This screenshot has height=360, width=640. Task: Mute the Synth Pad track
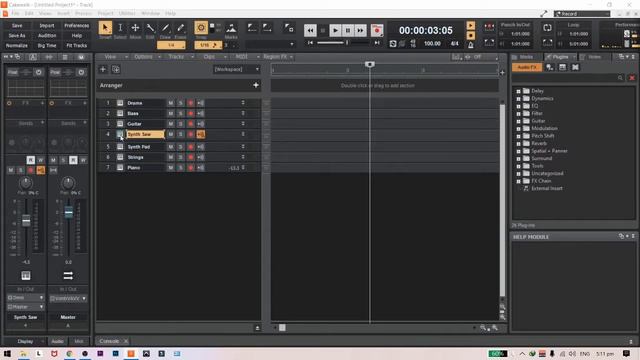click(x=171, y=147)
